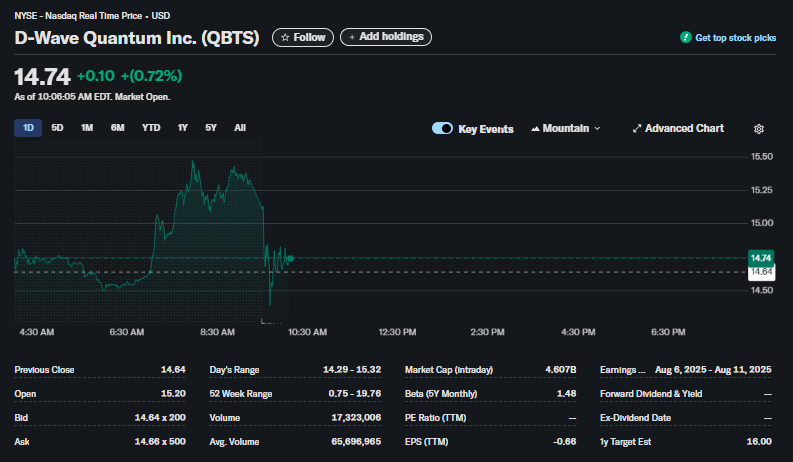793x462 pixels.
Task: Select the YTD range tab
Action: tap(151, 128)
